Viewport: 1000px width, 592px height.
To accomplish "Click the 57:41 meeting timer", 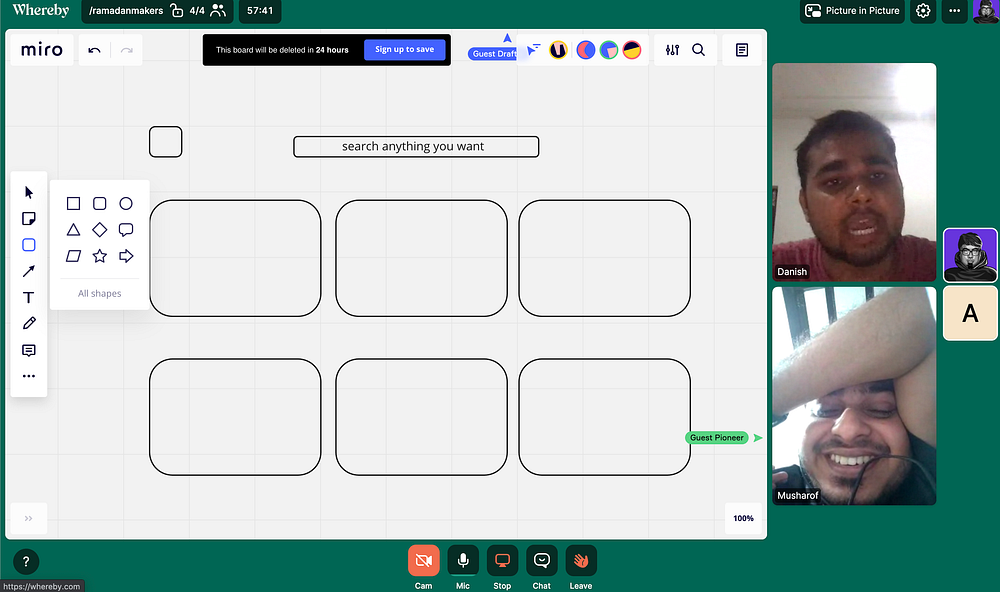I will click(x=260, y=11).
